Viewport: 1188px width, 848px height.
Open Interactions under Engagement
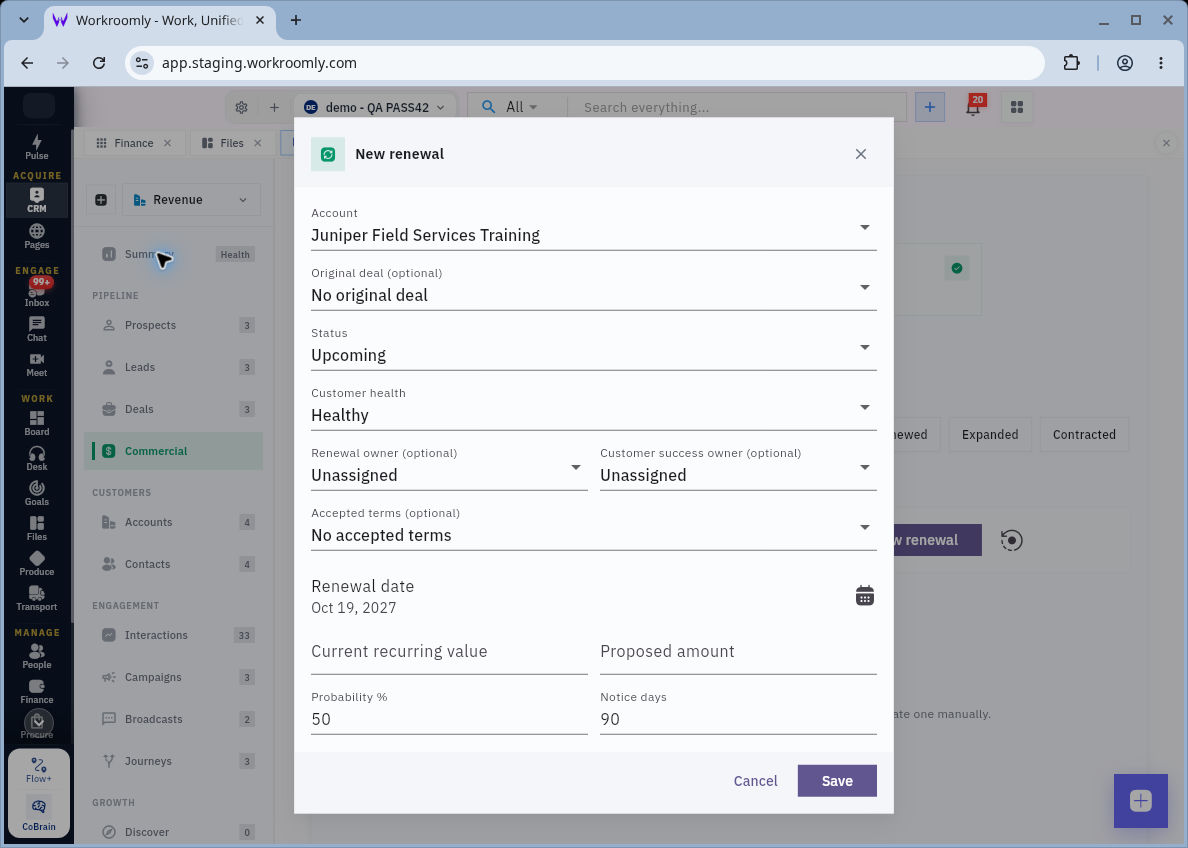(174, 635)
